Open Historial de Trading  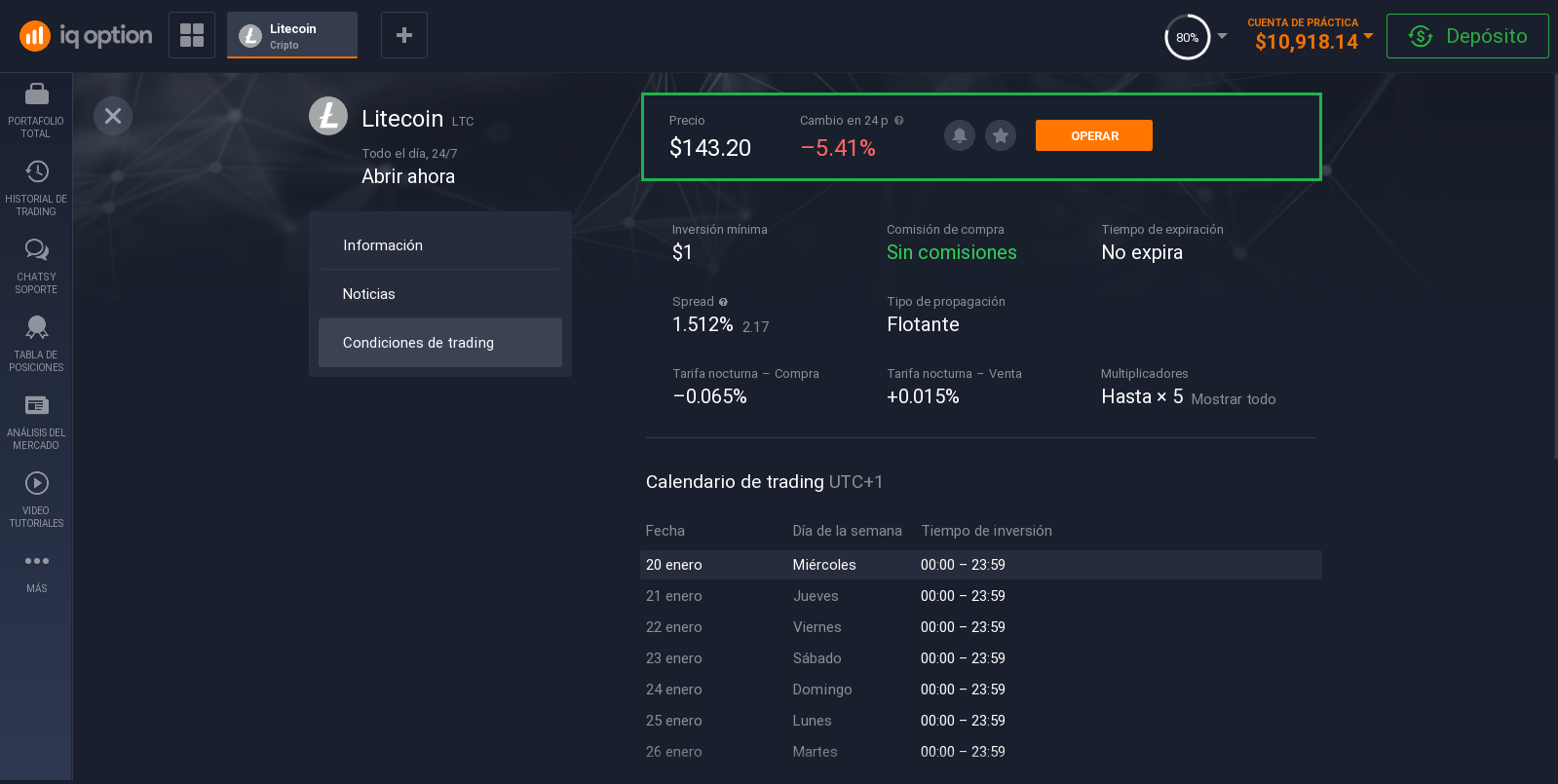(x=36, y=189)
